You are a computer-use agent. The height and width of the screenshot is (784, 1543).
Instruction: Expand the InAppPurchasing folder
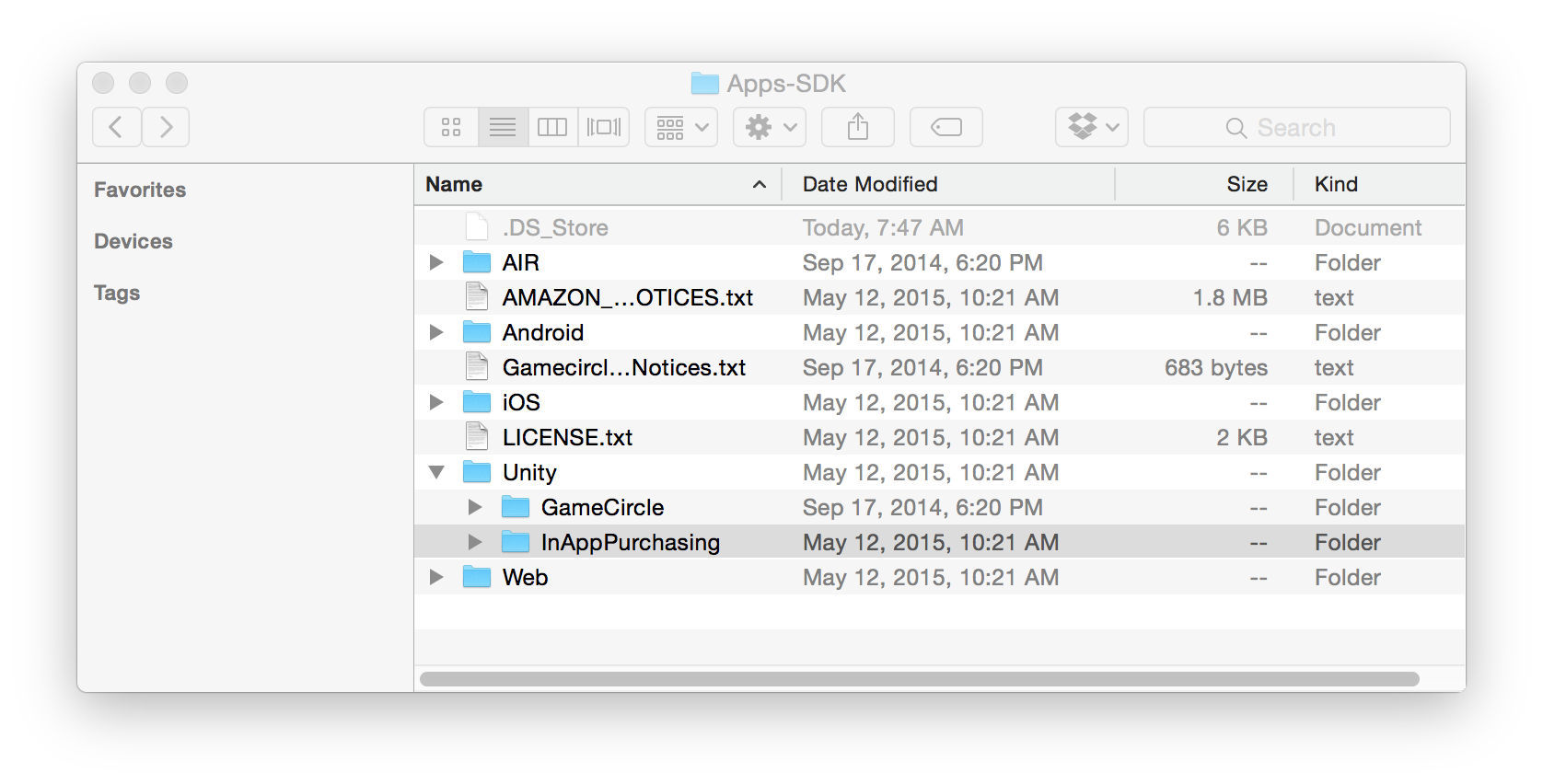tap(475, 543)
